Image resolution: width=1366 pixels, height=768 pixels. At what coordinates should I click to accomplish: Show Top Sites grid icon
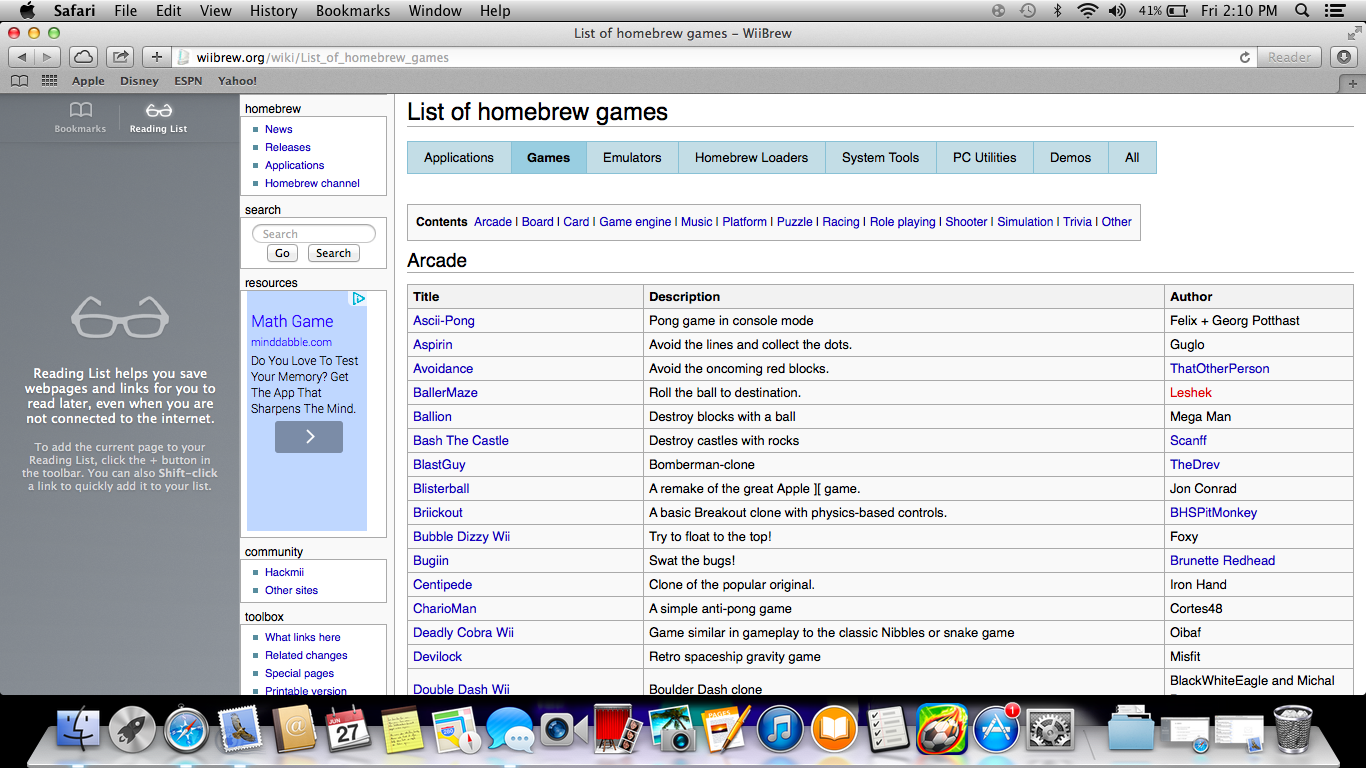click(x=49, y=81)
